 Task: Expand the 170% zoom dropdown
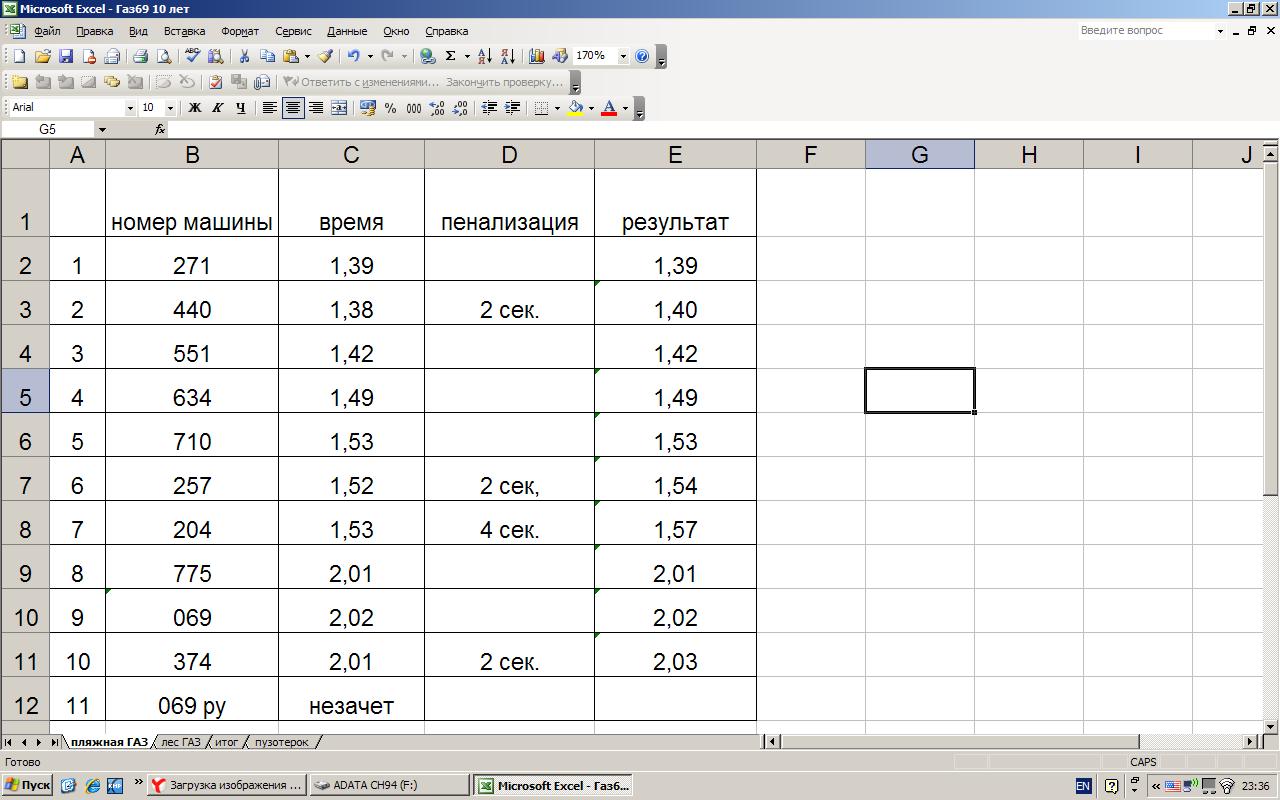tap(622, 57)
